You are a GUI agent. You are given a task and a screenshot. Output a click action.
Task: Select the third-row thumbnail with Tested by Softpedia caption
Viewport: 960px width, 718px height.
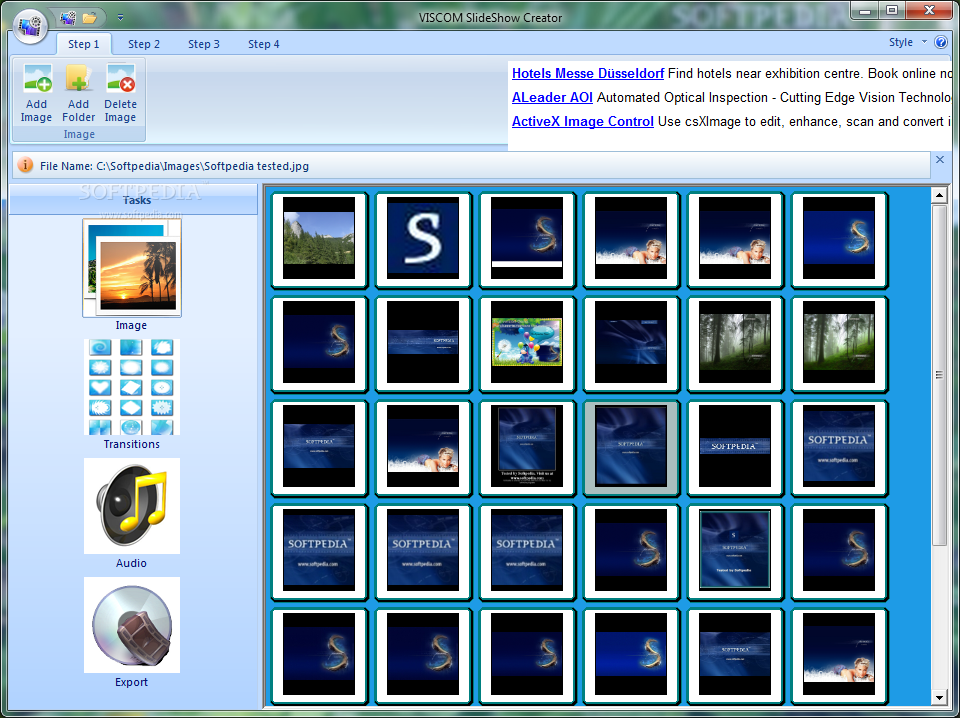[x=527, y=447]
